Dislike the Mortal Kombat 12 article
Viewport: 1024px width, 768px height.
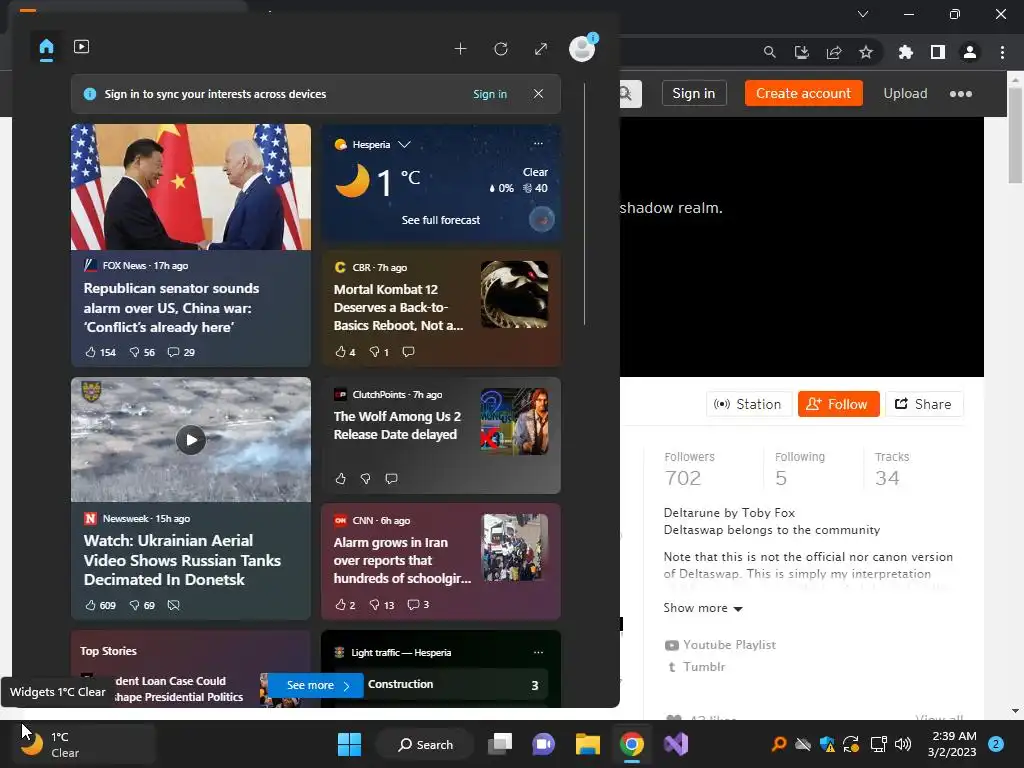click(x=379, y=352)
